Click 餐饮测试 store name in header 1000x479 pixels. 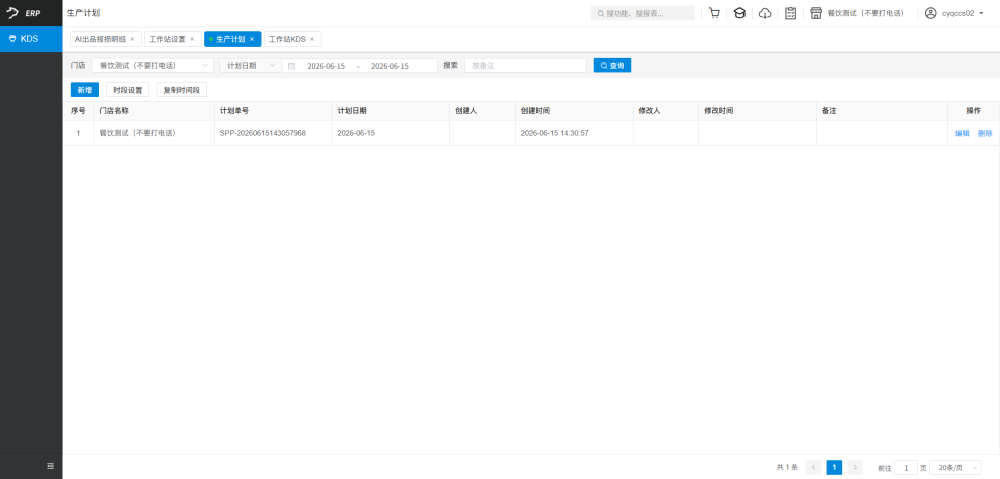click(x=865, y=13)
